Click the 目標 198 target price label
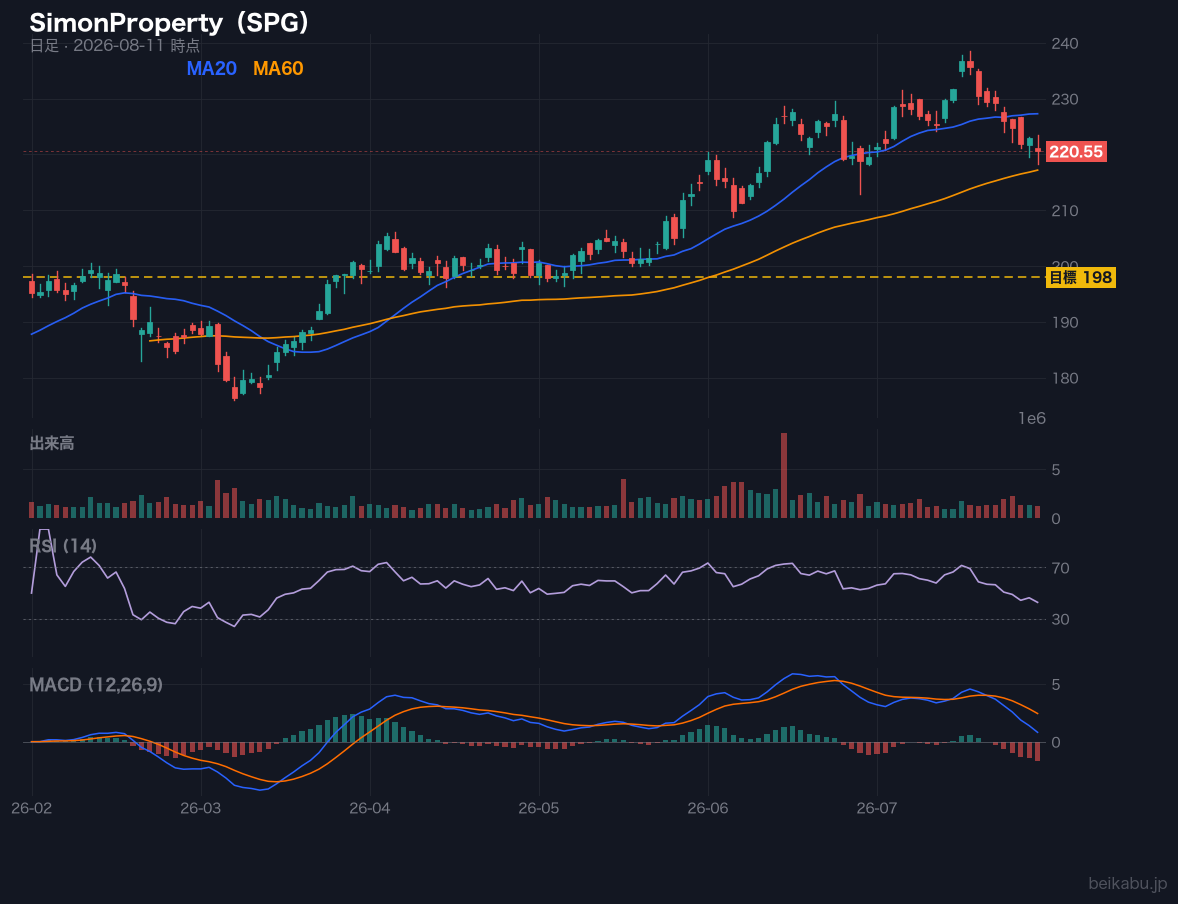 1080,277
